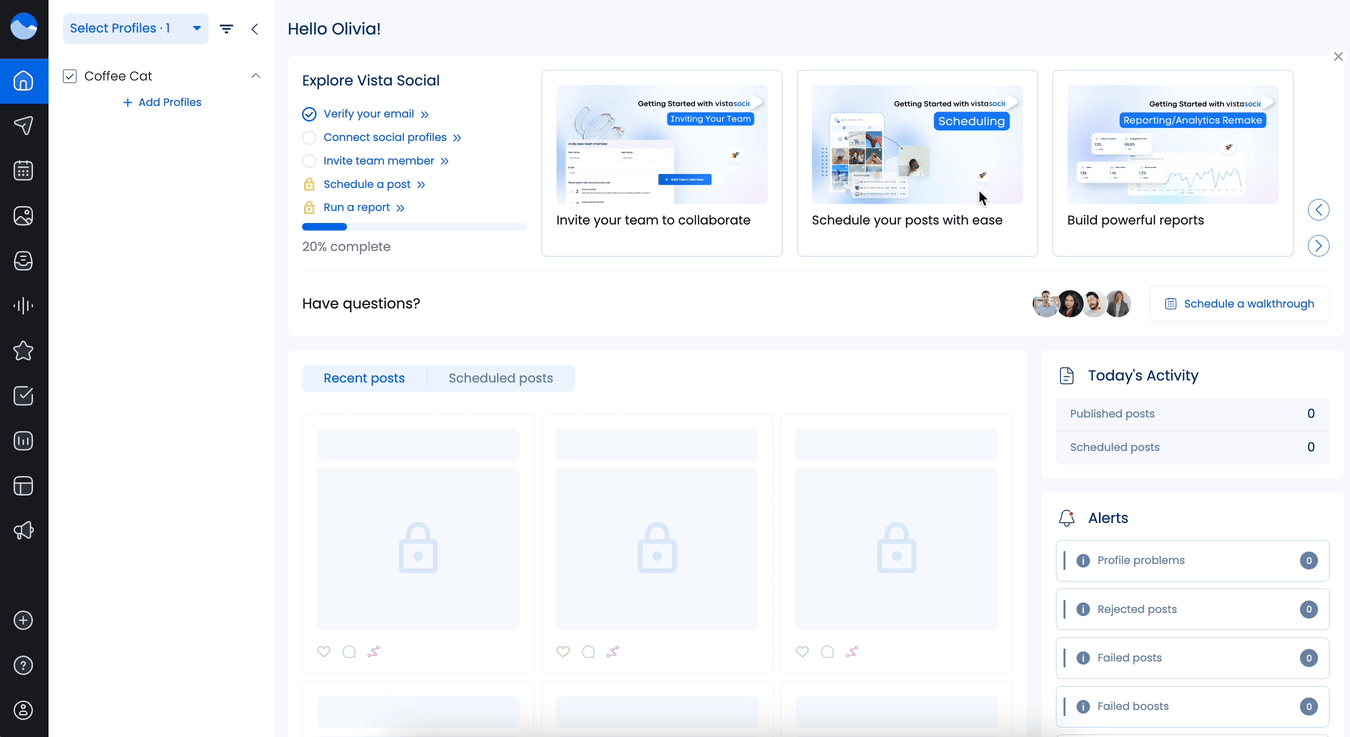Open the megaphone advocacy icon
Image resolution: width=1350 pixels, height=737 pixels.
click(24, 531)
